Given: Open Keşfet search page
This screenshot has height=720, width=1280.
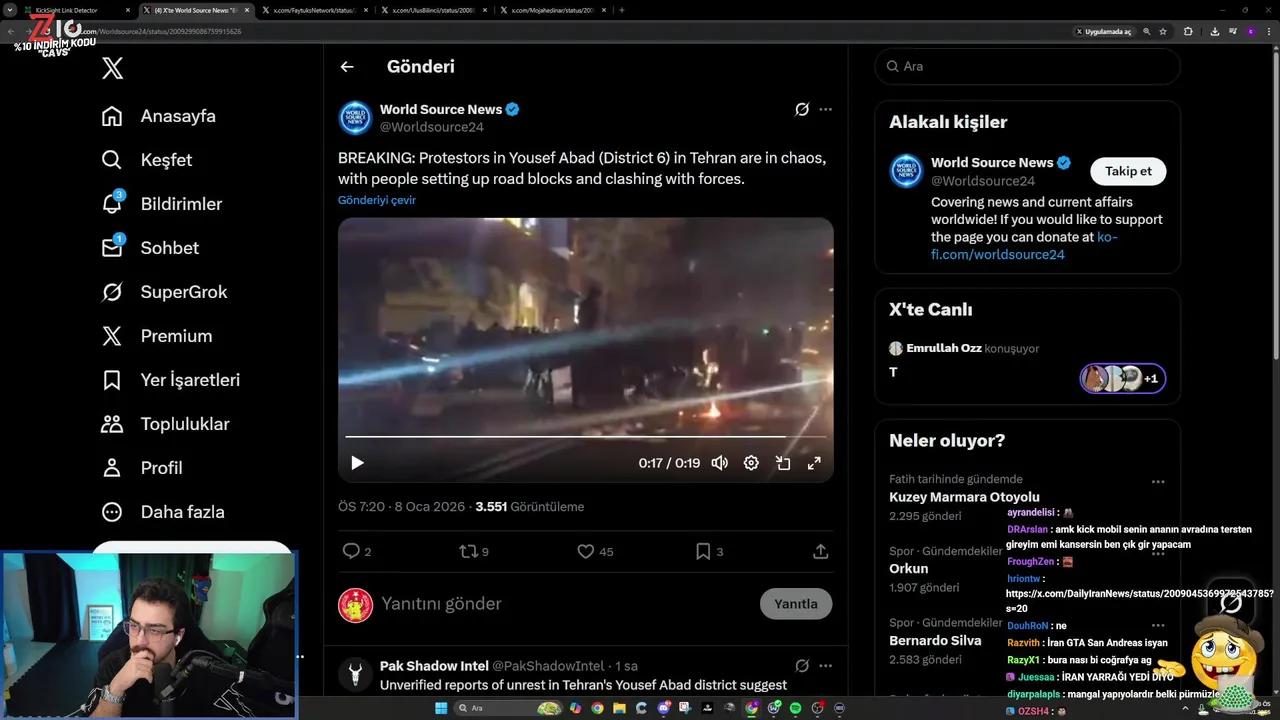Looking at the screenshot, I should 147,160.
